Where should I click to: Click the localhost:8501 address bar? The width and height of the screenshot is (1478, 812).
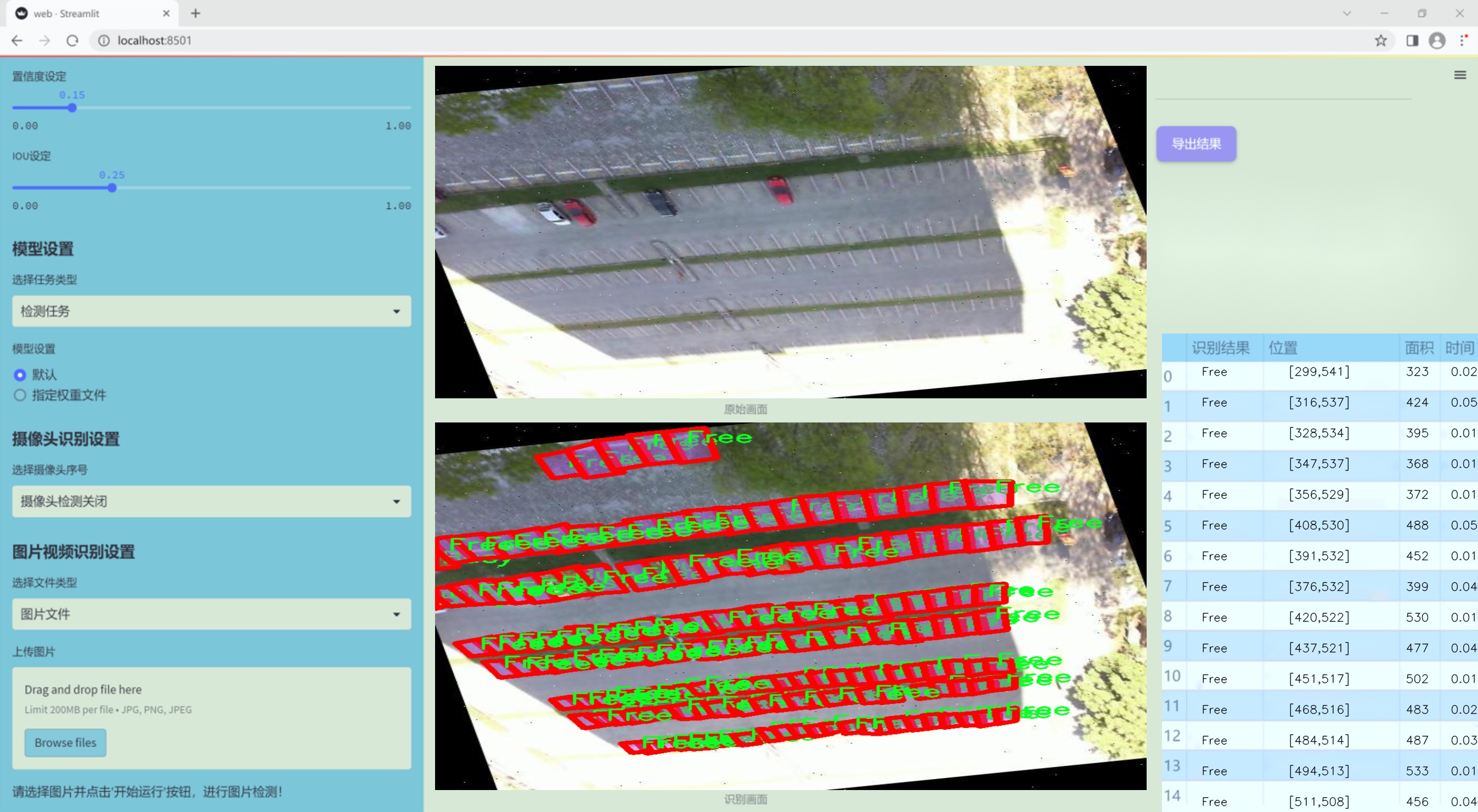155,41
